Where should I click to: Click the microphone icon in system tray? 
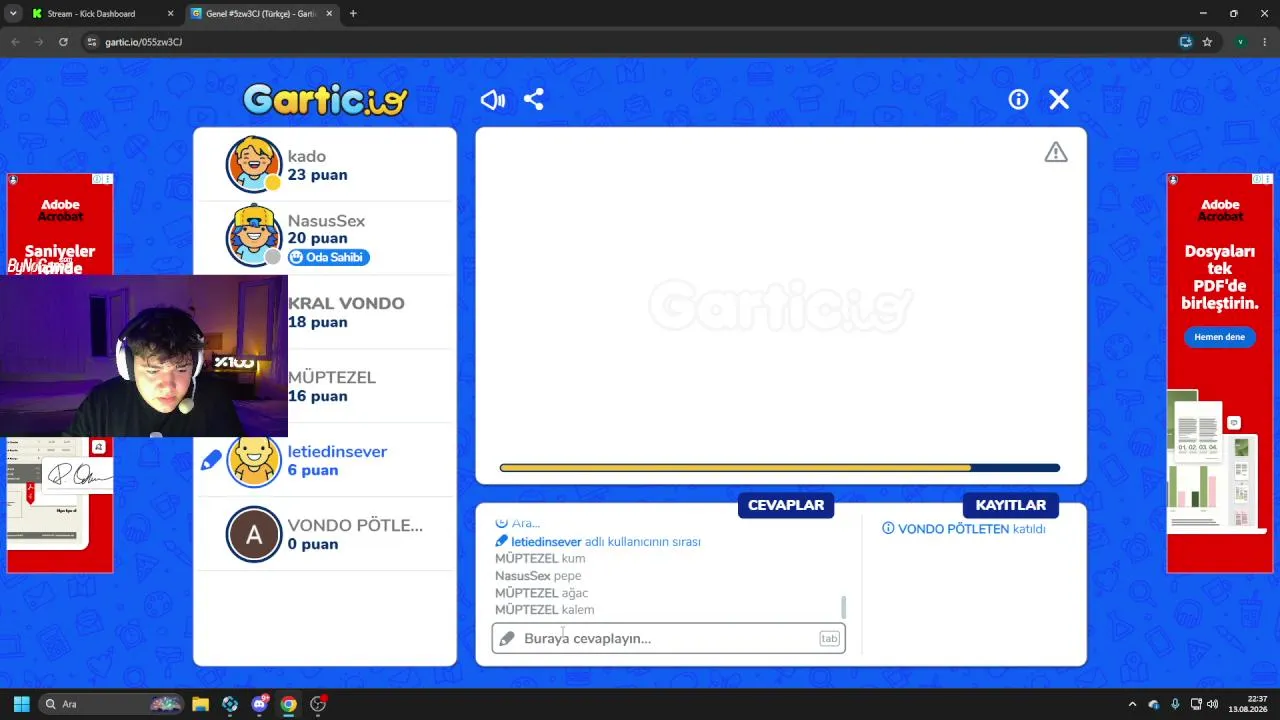1175,704
